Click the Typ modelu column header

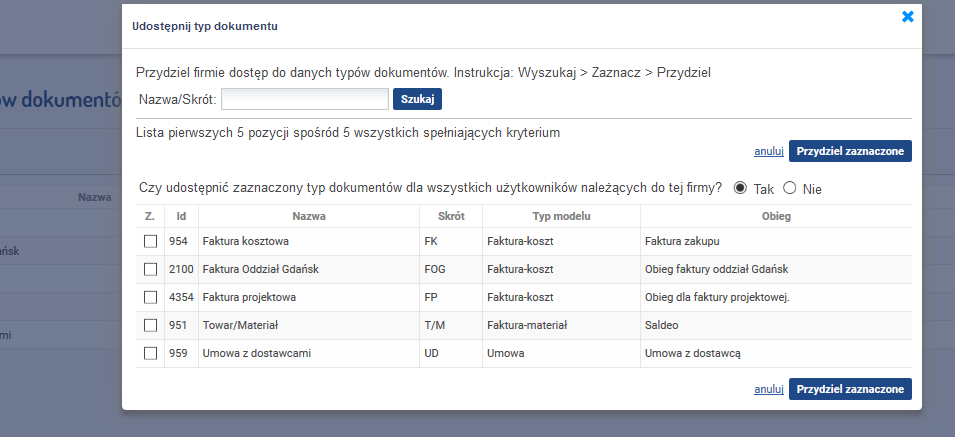pyautogui.click(x=562, y=216)
